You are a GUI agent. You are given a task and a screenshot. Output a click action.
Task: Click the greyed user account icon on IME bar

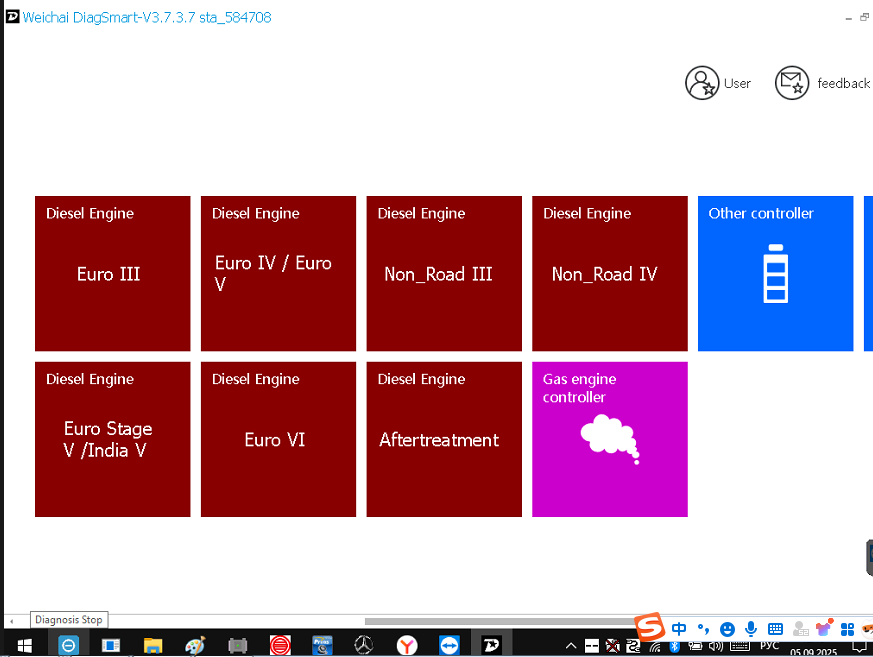pos(800,629)
